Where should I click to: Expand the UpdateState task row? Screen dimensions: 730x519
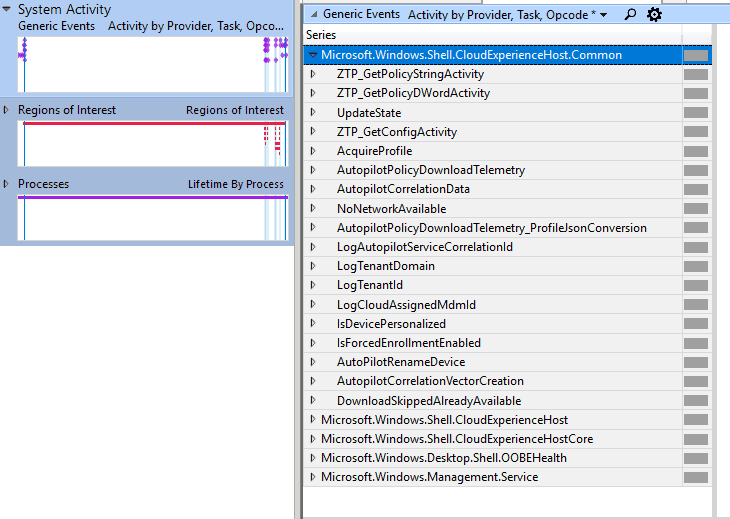point(313,112)
